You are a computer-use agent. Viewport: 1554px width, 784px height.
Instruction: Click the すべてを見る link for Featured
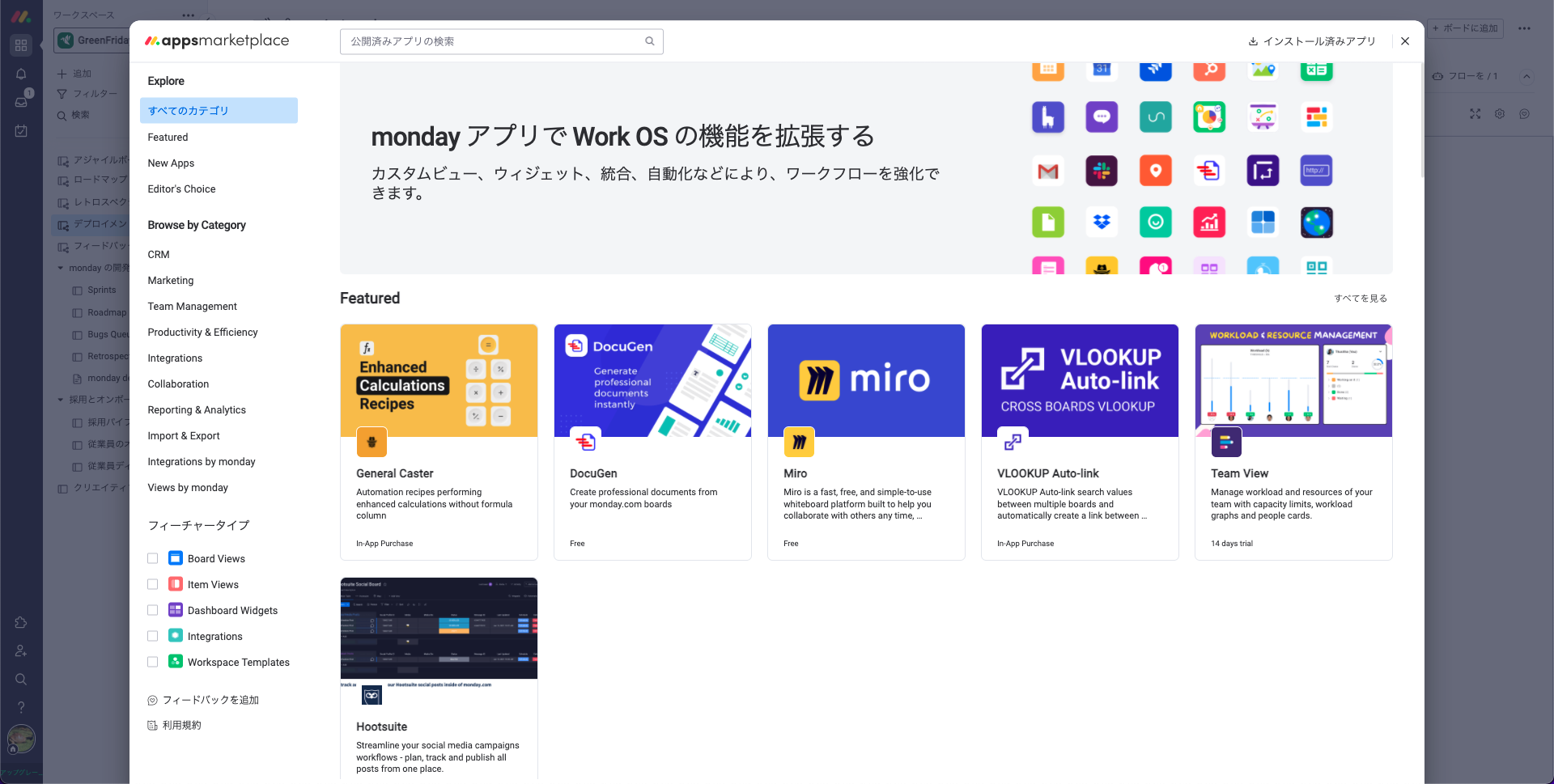pos(1360,299)
